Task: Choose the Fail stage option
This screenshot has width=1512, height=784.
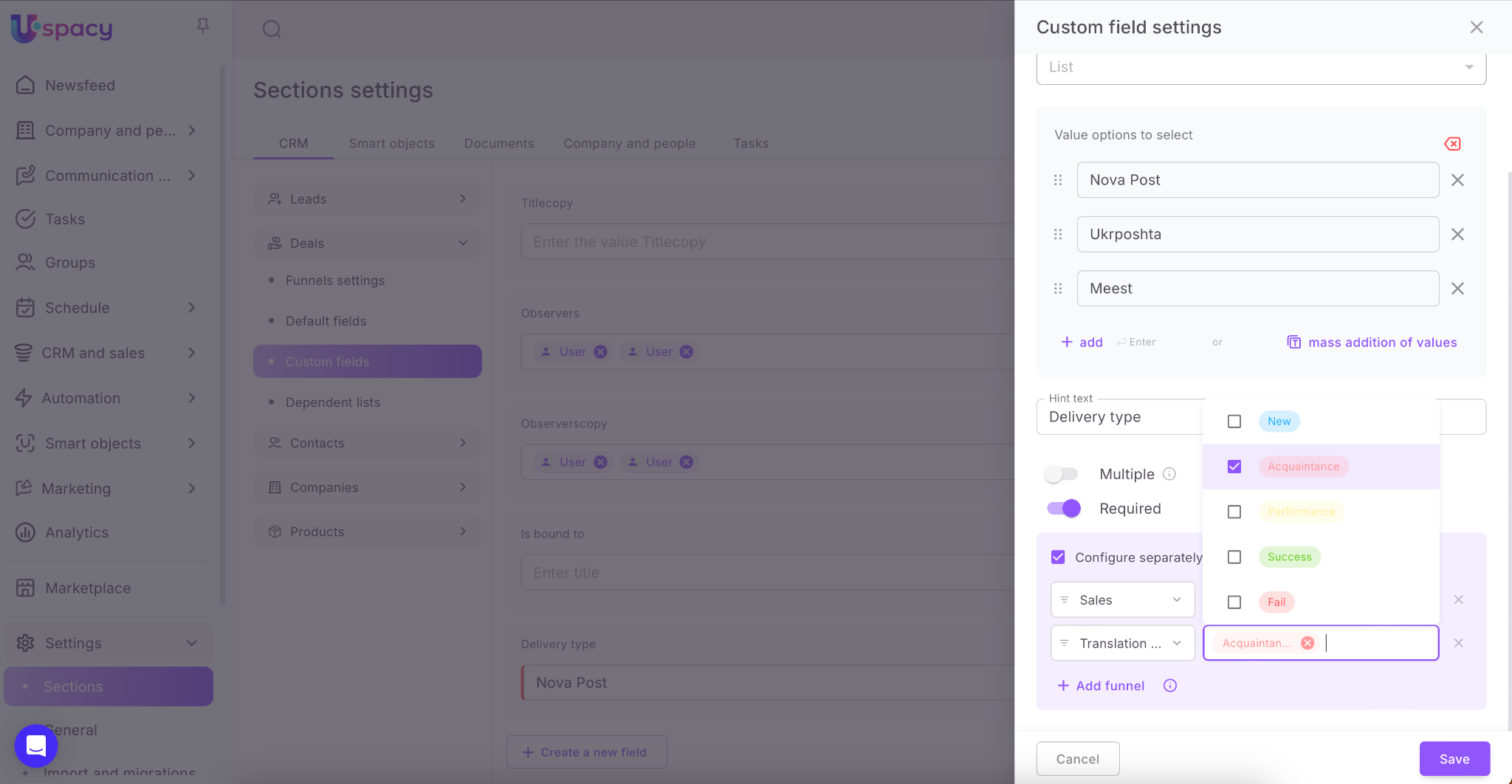Action: pos(1234,602)
